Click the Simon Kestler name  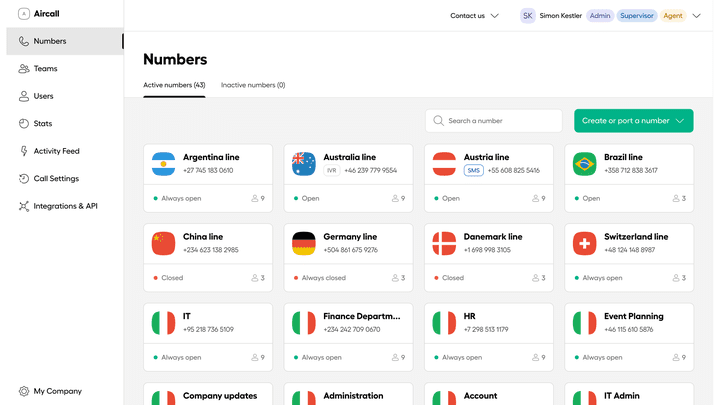[560, 16]
